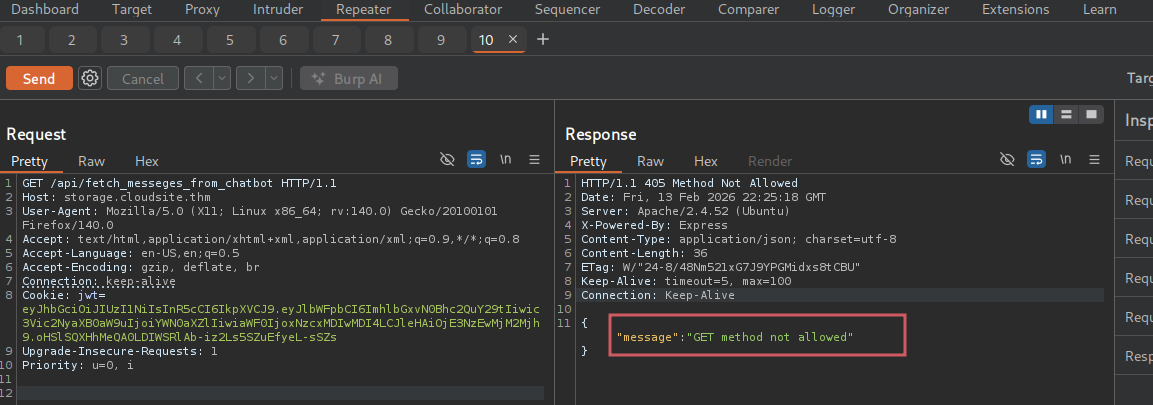Click the X-Powered-By: Express response header
The height and width of the screenshot is (405, 1153).
tap(654, 225)
